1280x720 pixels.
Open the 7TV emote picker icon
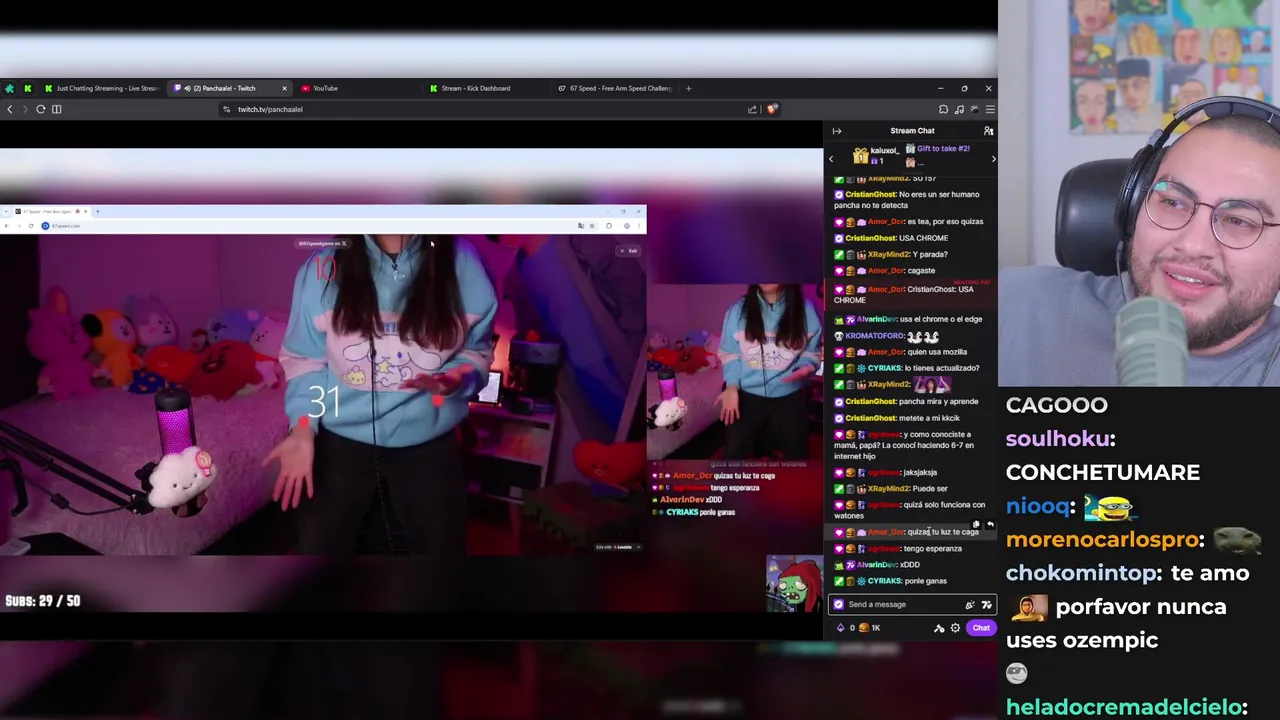986,604
